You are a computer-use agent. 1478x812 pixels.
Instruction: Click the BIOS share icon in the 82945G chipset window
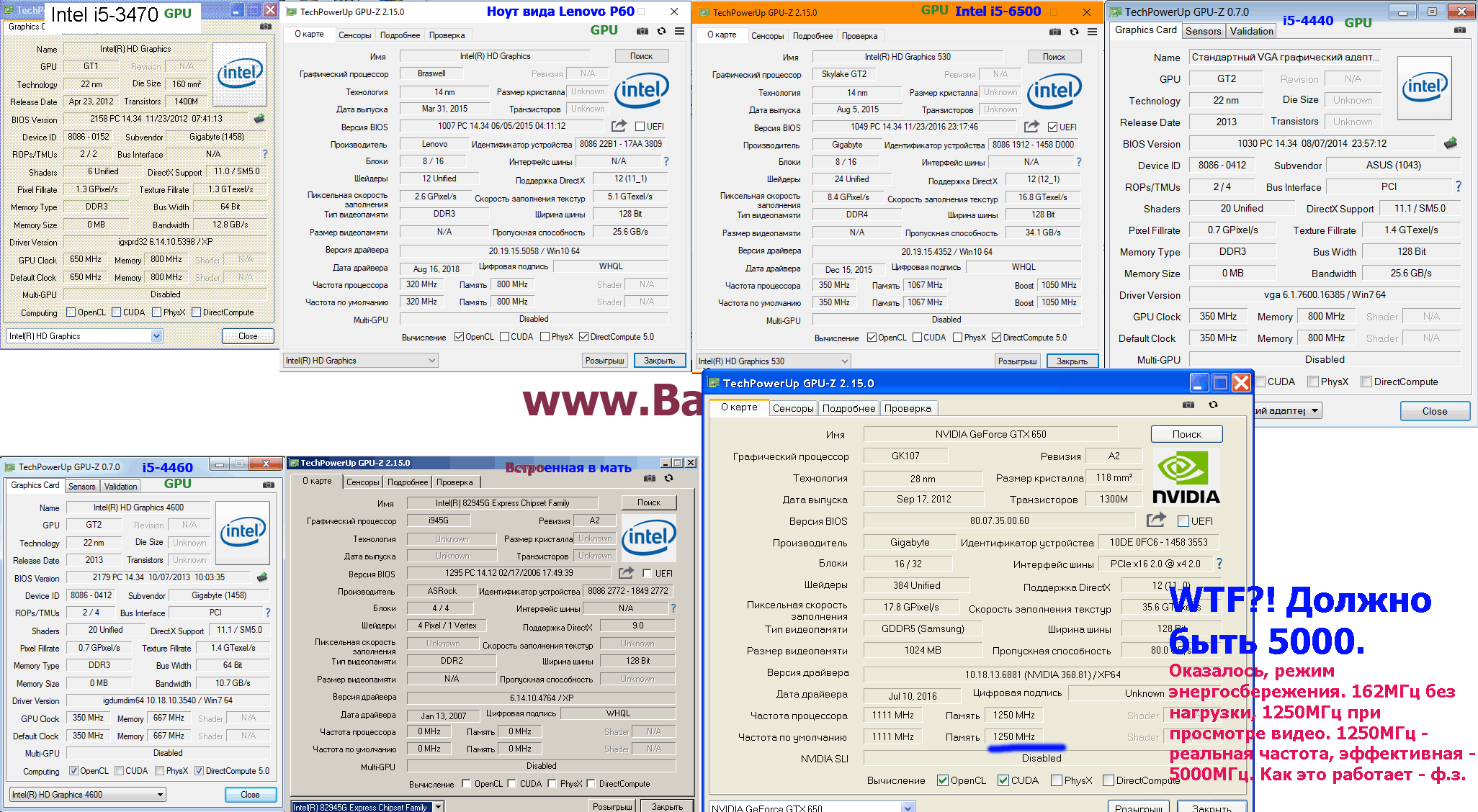pyautogui.click(x=626, y=573)
